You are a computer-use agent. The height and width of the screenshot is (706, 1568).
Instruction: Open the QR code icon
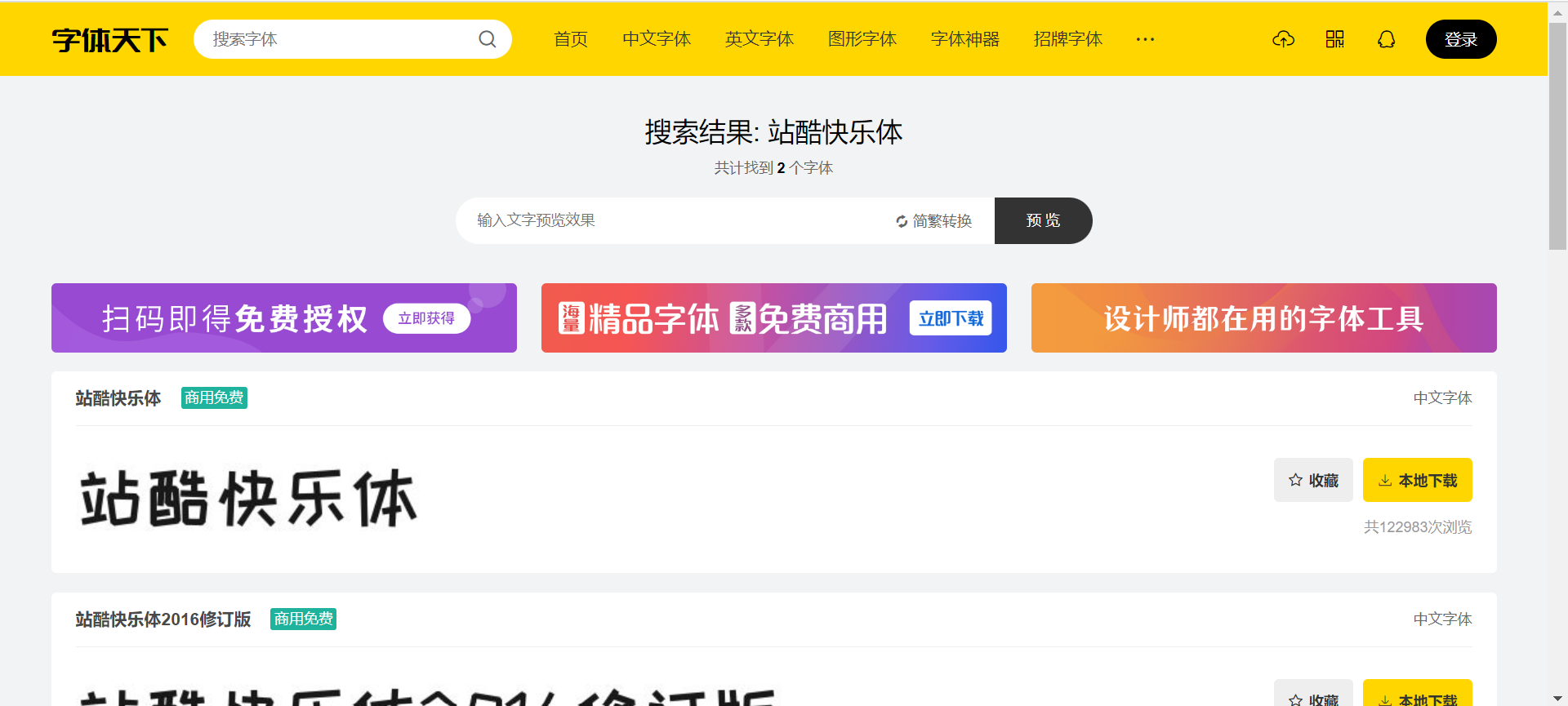point(1334,39)
